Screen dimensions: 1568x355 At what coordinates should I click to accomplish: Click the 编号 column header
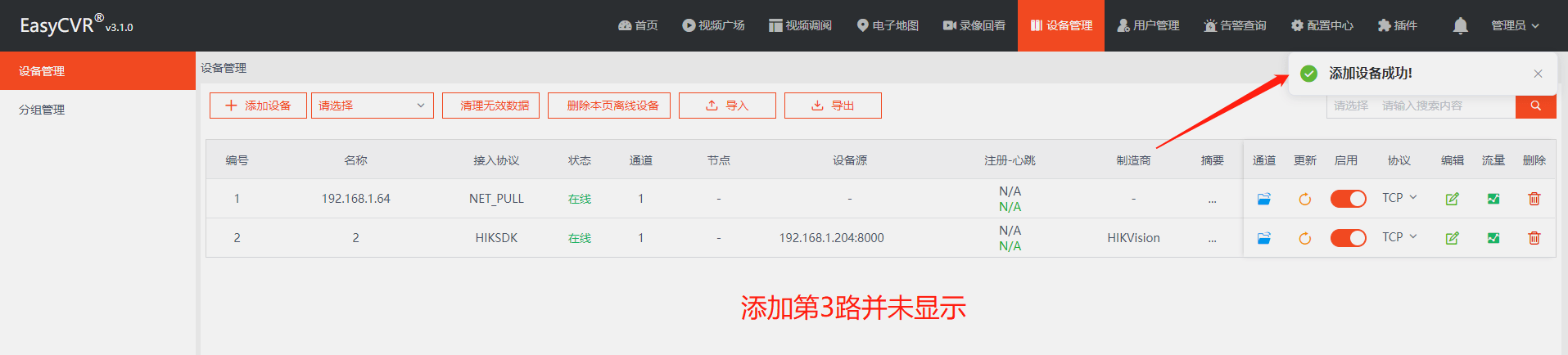coord(237,160)
